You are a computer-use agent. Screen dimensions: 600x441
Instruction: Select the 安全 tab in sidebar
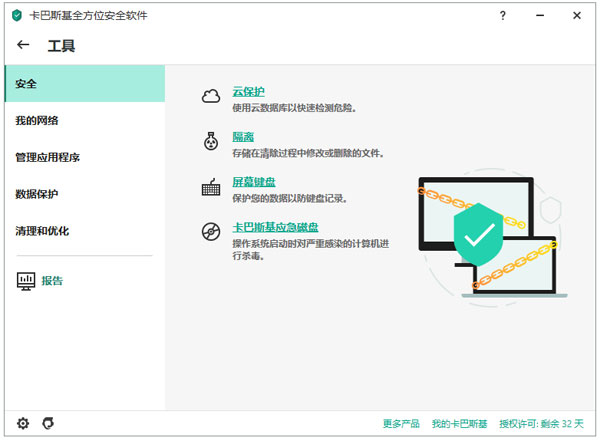pyautogui.click(x=85, y=84)
